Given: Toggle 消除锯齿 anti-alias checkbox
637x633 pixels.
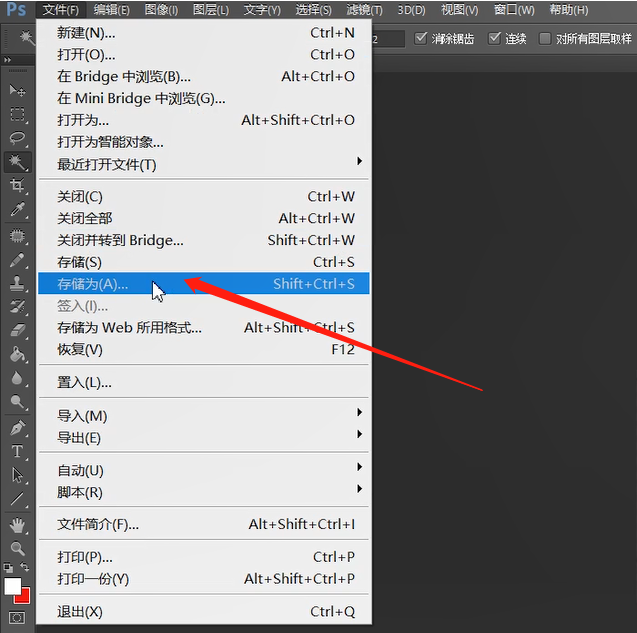Looking at the screenshot, I should click(421, 39).
